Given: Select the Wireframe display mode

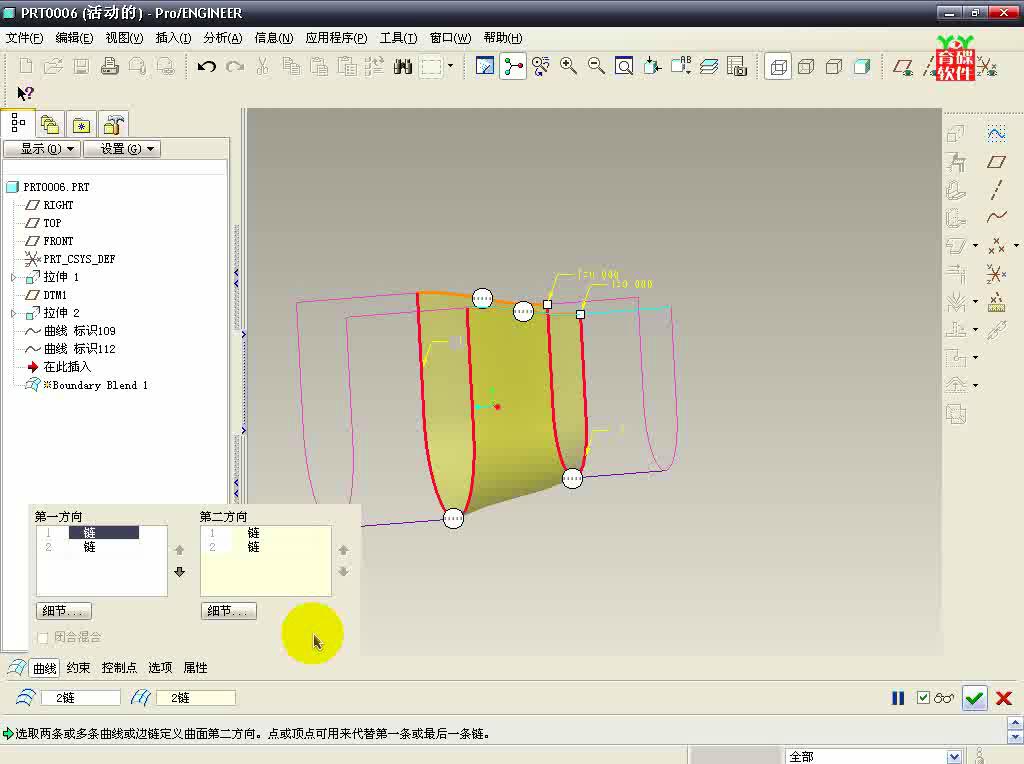Looking at the screenshot, I should pyautogui.click(x=778, y=67).
